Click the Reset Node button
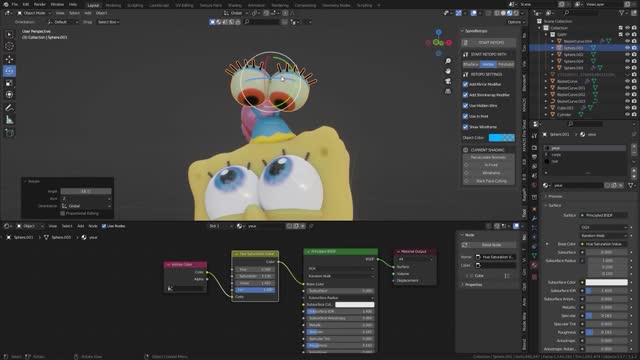The height and width of the screenshot is (360, 640). (x=488, y=245)
